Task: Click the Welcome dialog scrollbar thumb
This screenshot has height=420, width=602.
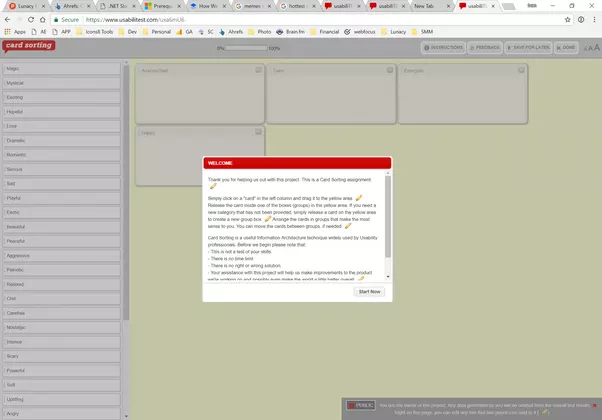Action: tap(388, 217)
